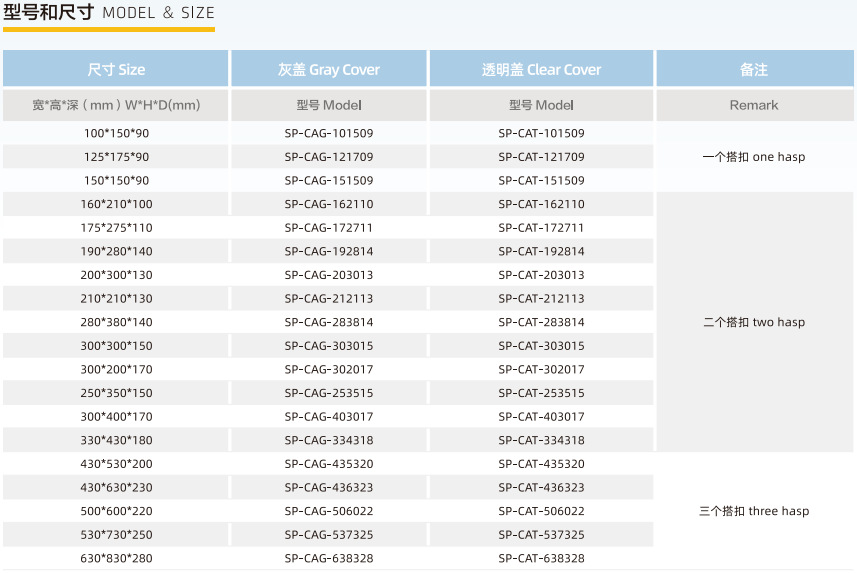The height and width of the screenshot is (573, 857).
Task: Click model SP-CAG-506022
Action: click(x=328, y=511)
